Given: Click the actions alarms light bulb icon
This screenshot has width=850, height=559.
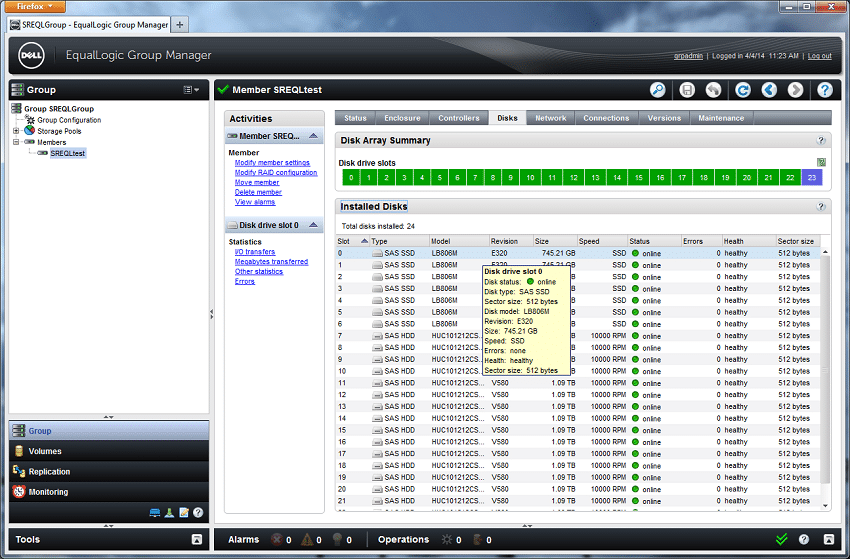Looking at the screenshot, I should 337,539.
